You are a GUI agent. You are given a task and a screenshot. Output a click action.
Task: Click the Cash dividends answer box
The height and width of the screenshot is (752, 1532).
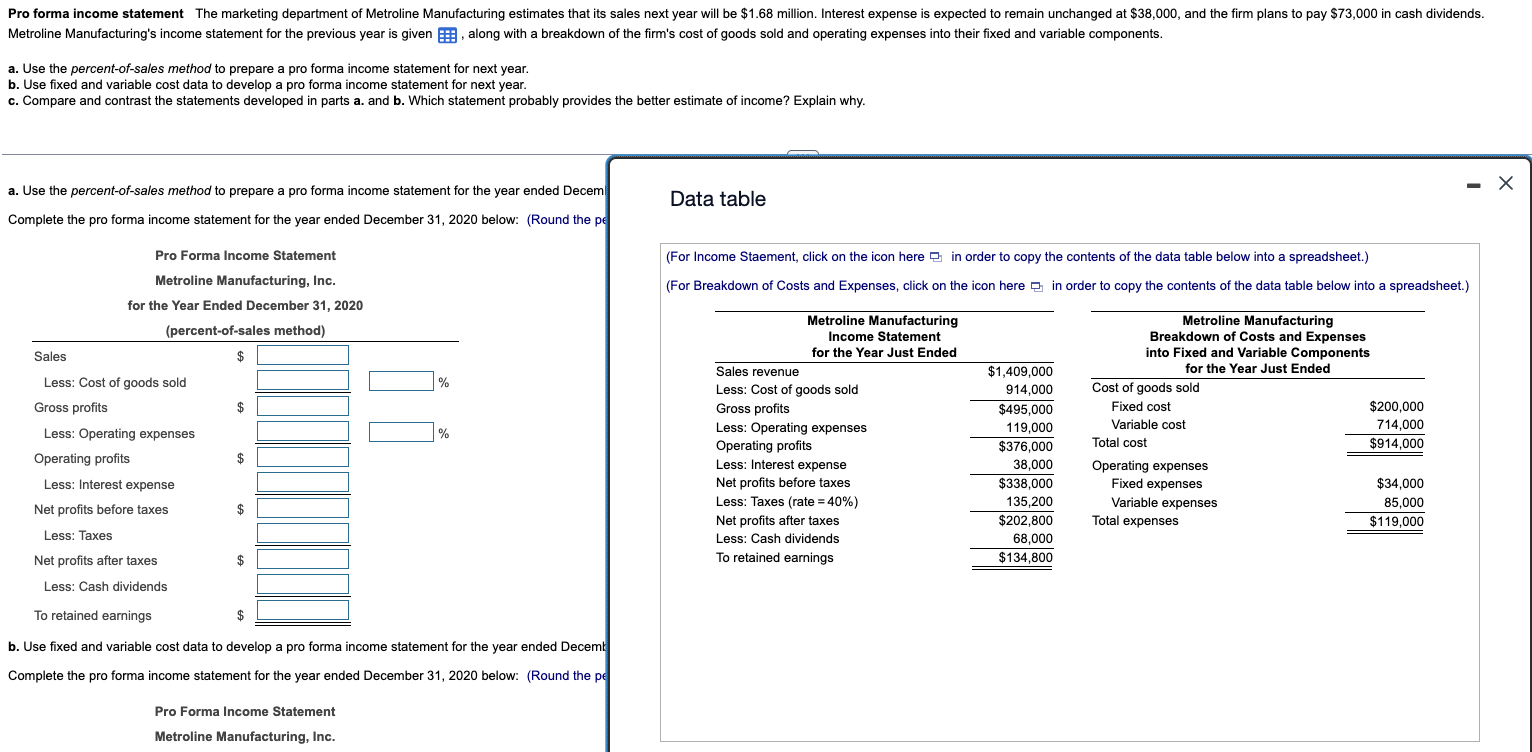pos(302,585)
